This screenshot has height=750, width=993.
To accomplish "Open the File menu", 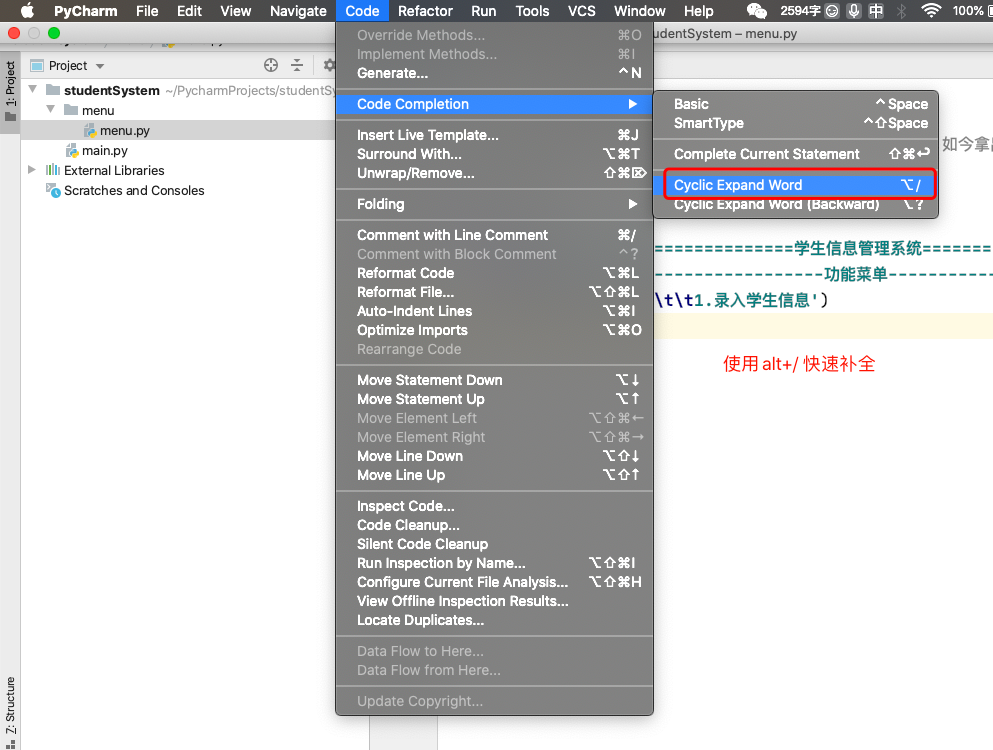I will coord(147,11).
